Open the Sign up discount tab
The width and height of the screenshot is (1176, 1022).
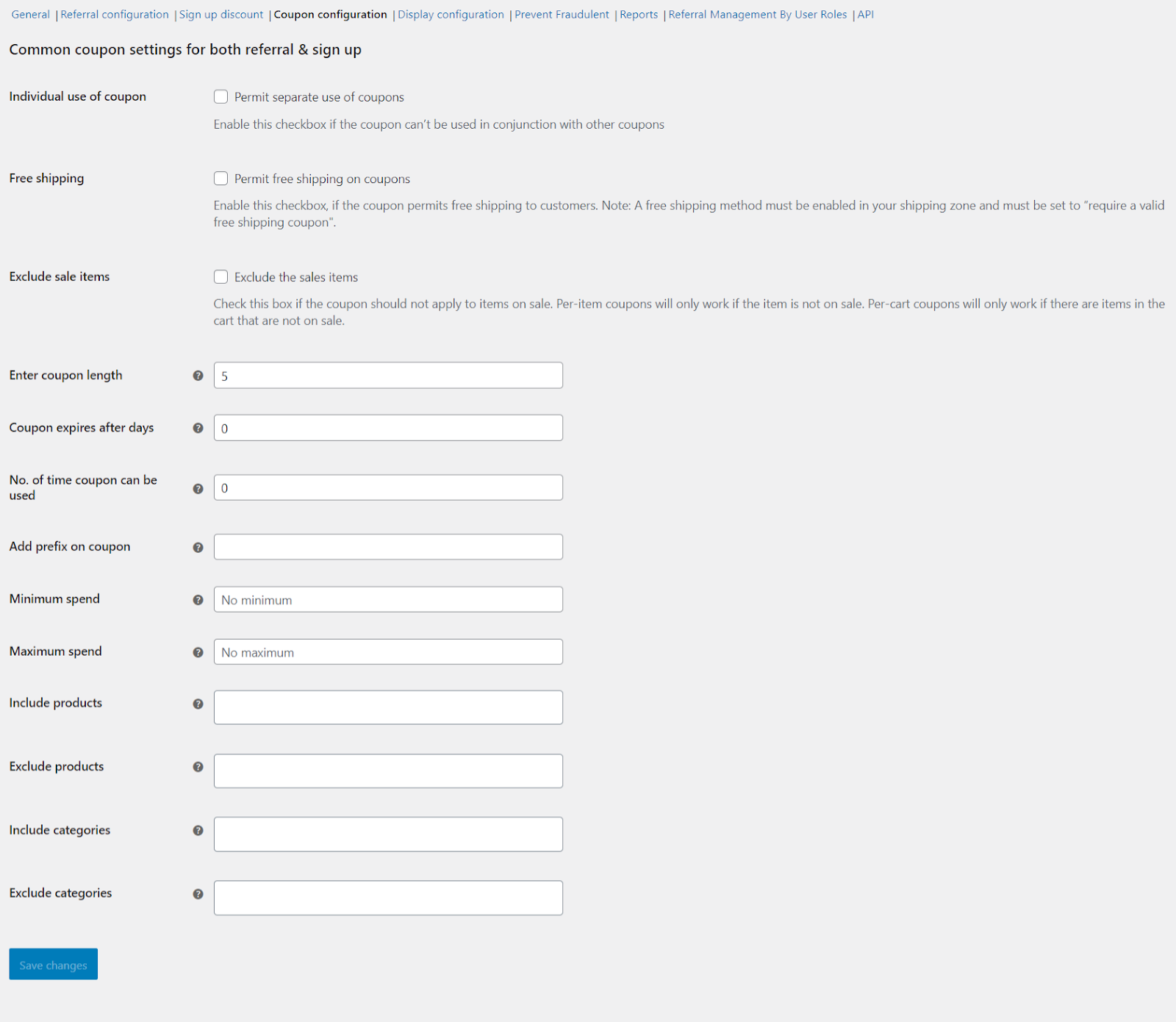click(221, 15)
